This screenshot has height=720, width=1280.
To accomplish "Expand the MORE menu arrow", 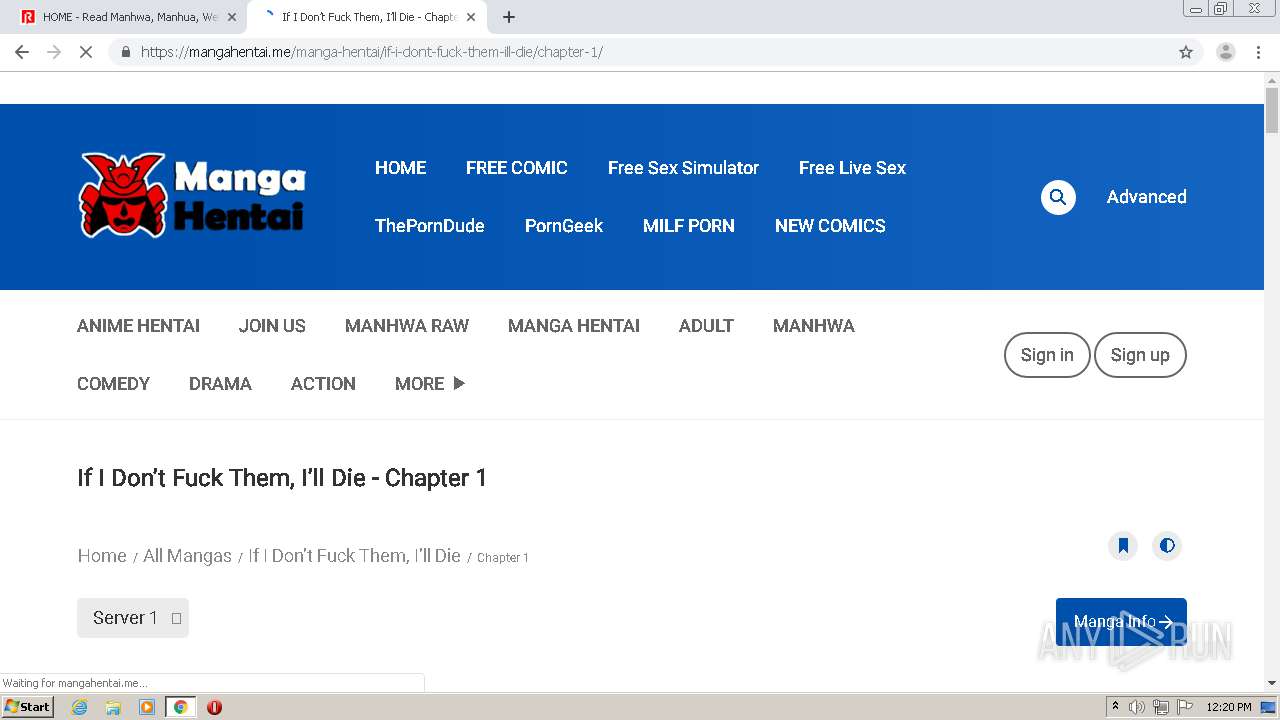I will pos(459,383).
